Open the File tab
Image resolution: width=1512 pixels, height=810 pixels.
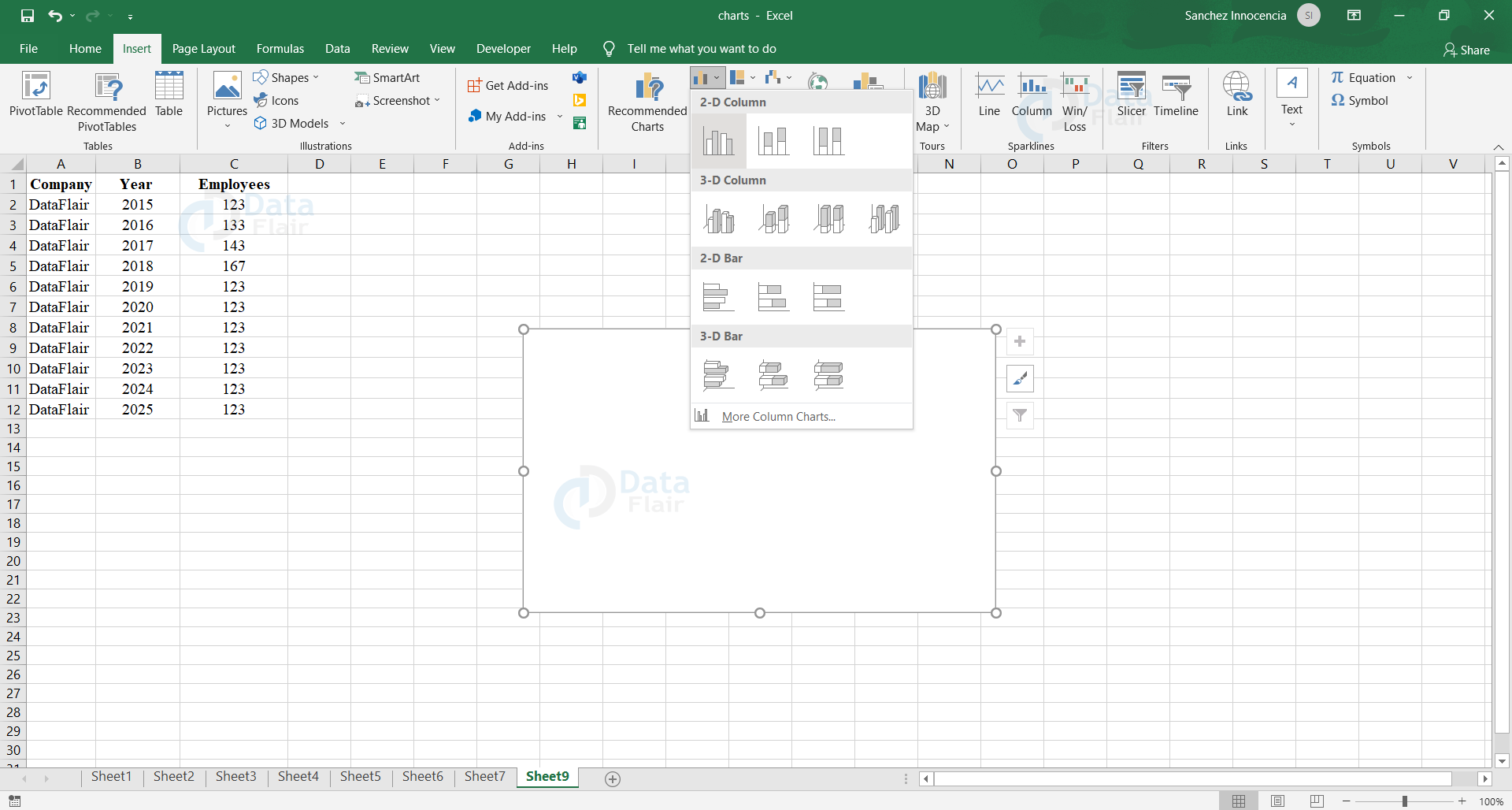(28, 49)
